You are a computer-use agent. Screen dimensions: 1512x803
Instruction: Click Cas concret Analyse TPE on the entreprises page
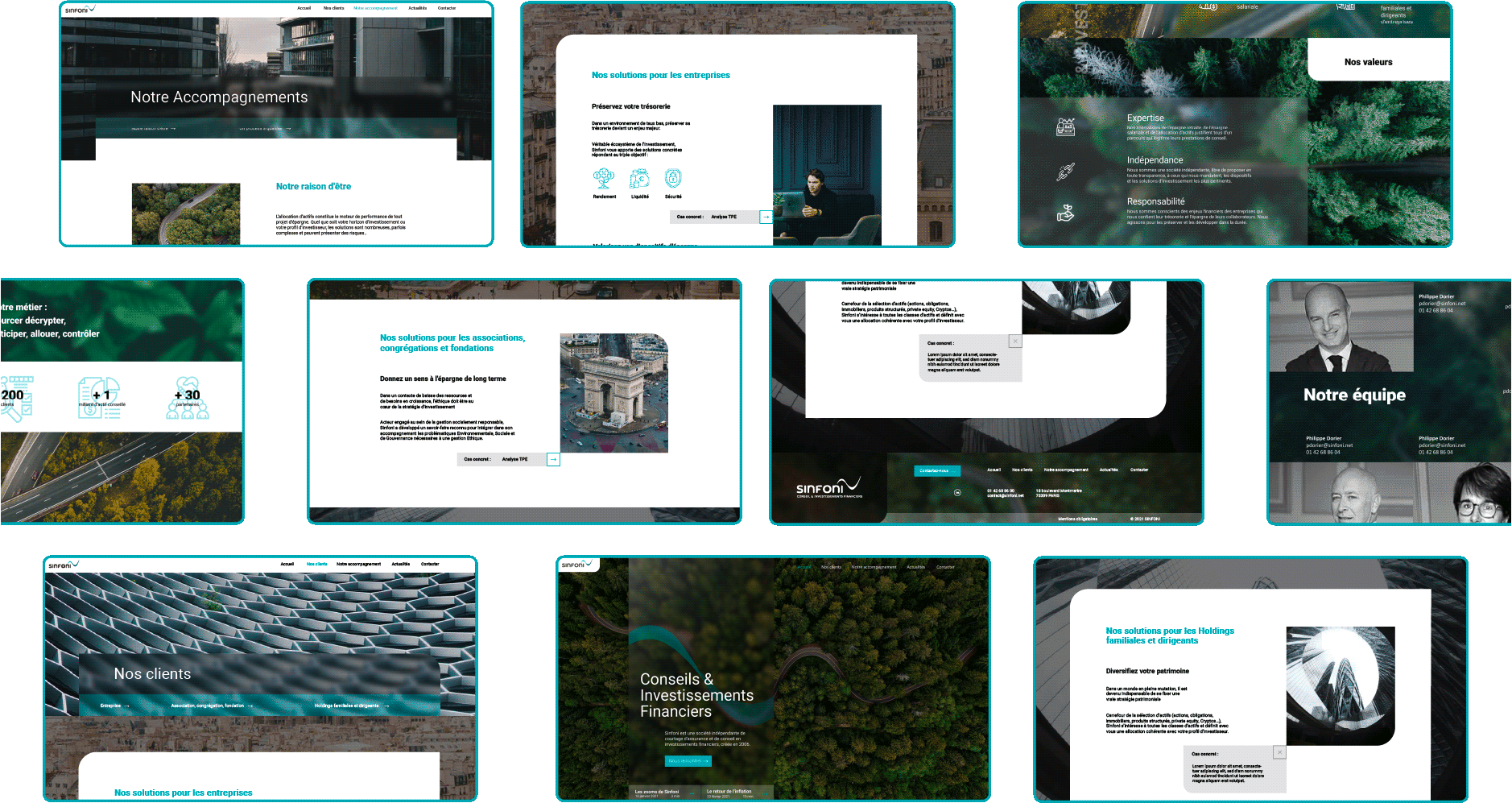[x=714, y=217]
